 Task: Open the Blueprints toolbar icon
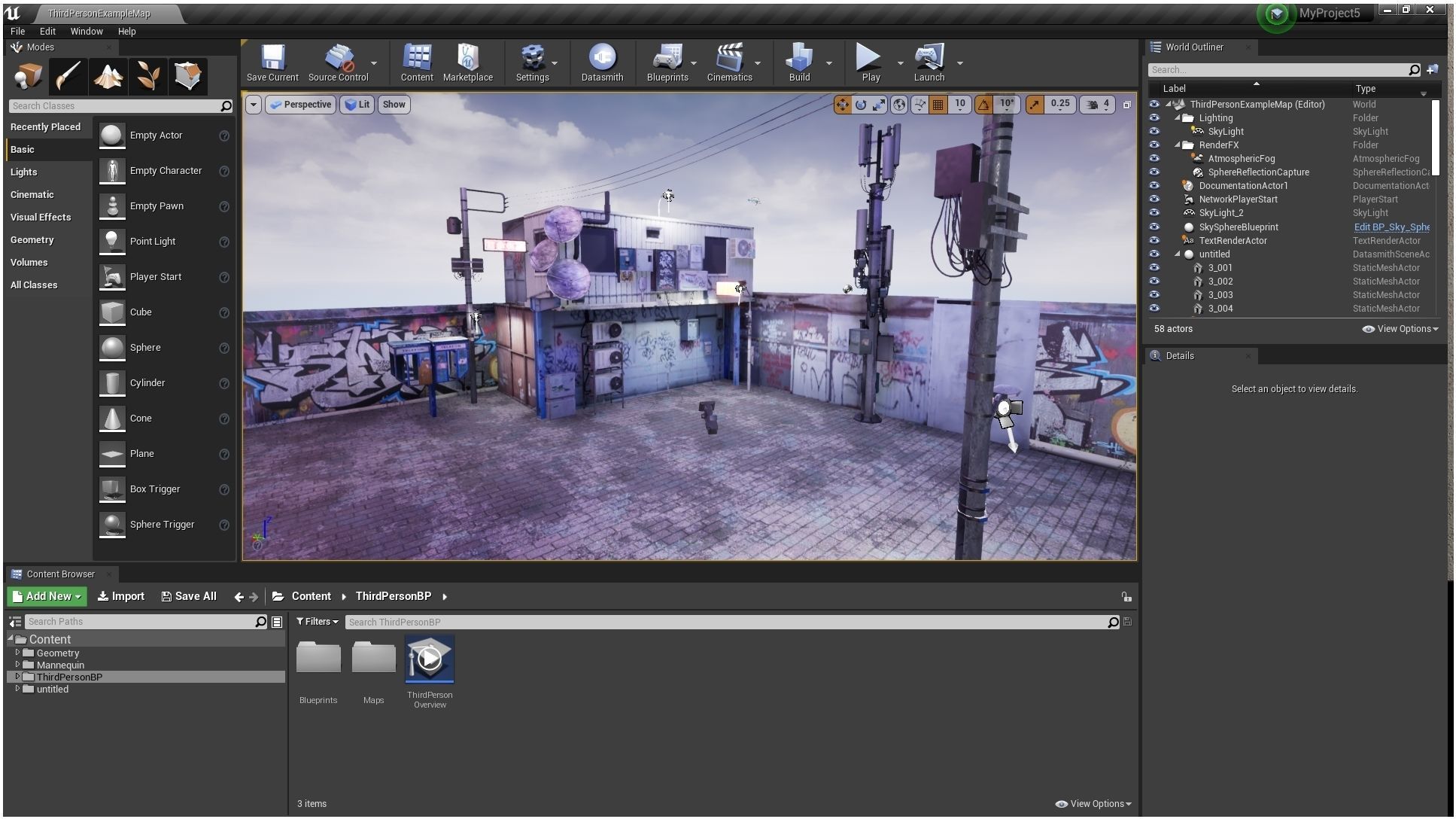point(667,62)
